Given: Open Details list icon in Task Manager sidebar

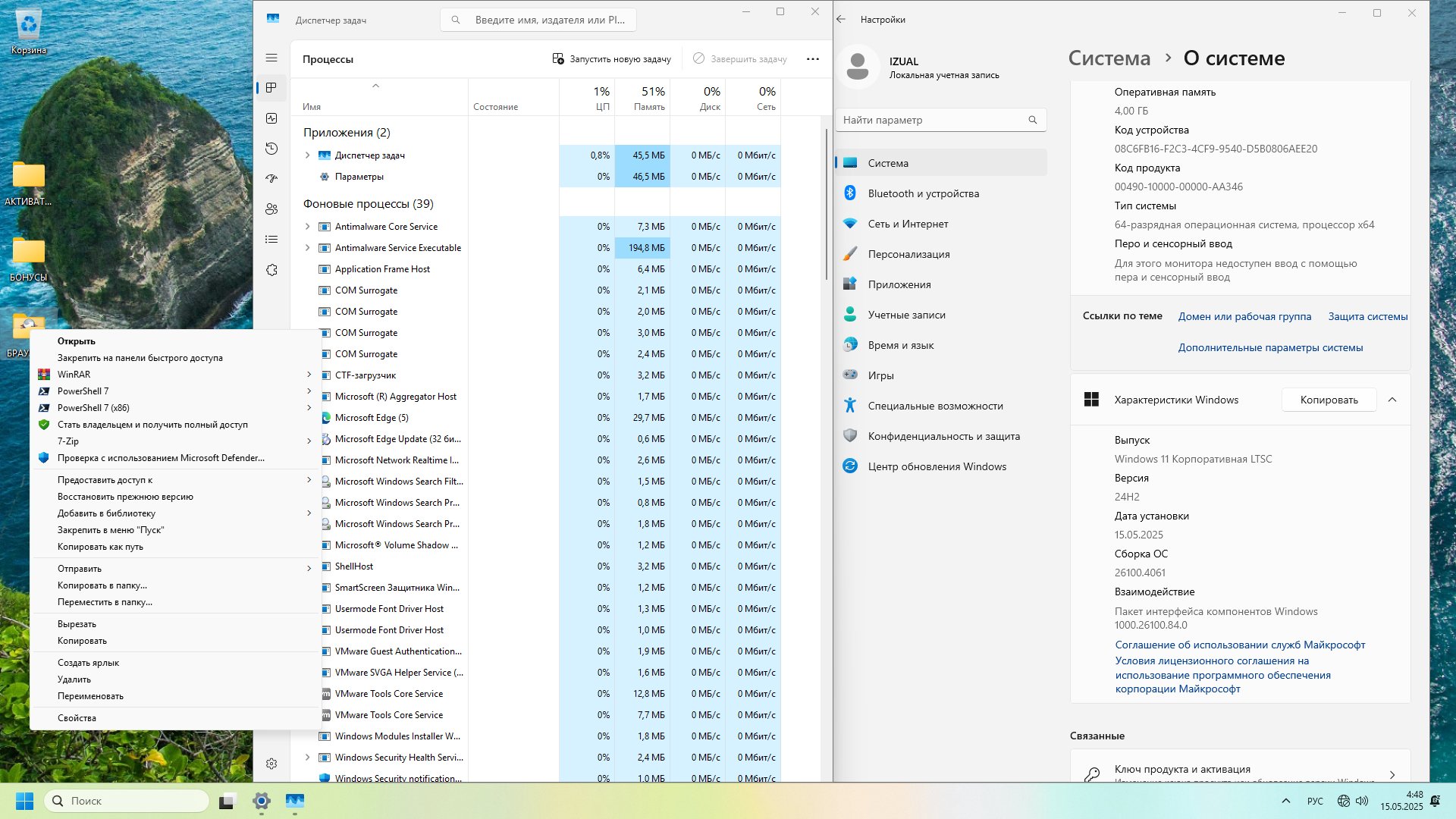Looking at the screenshot, I should pos(271,240).
